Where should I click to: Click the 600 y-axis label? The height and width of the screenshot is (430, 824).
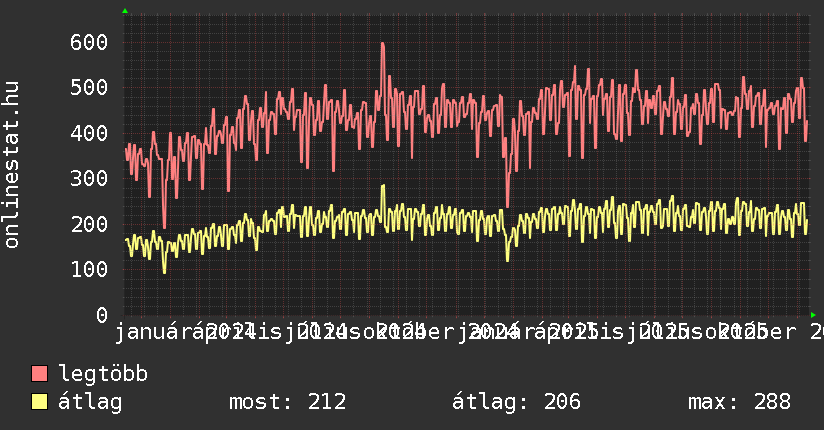89,42
